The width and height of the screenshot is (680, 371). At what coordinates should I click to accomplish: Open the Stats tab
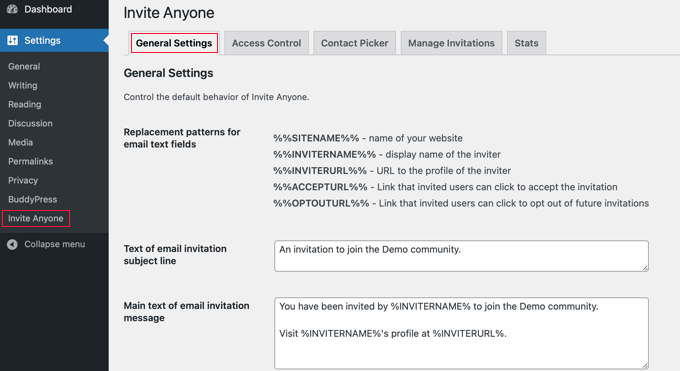[x=526, y=43]
